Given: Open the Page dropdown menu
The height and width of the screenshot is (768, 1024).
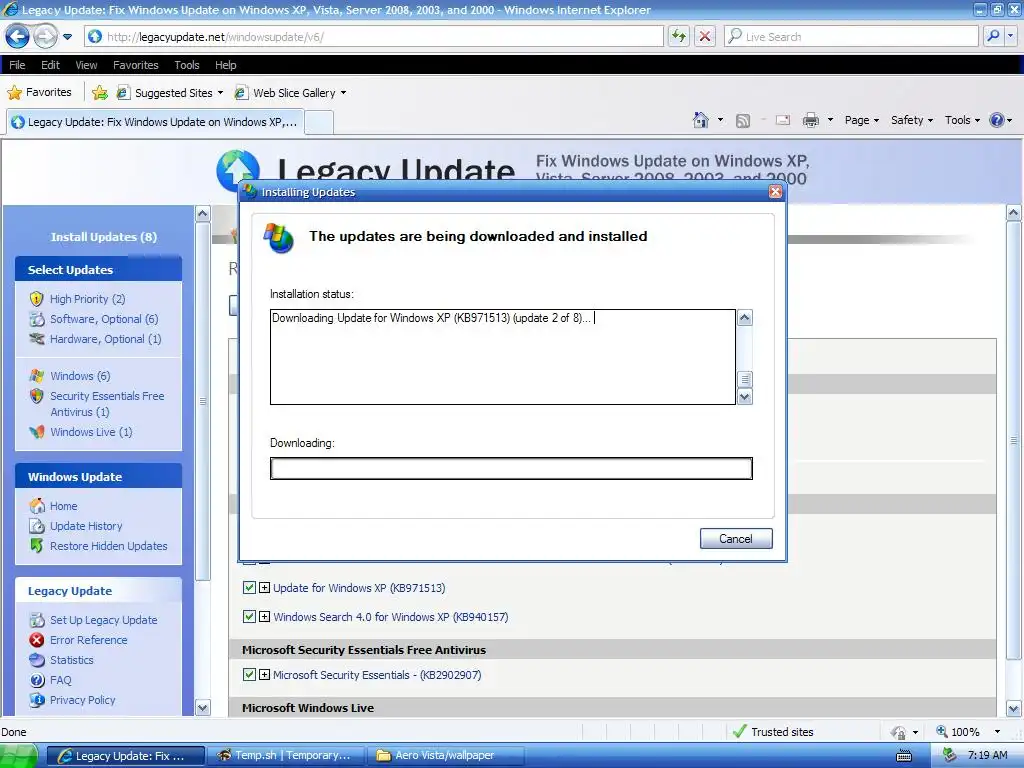Looking at the screenshot, I should coord(861,120).
